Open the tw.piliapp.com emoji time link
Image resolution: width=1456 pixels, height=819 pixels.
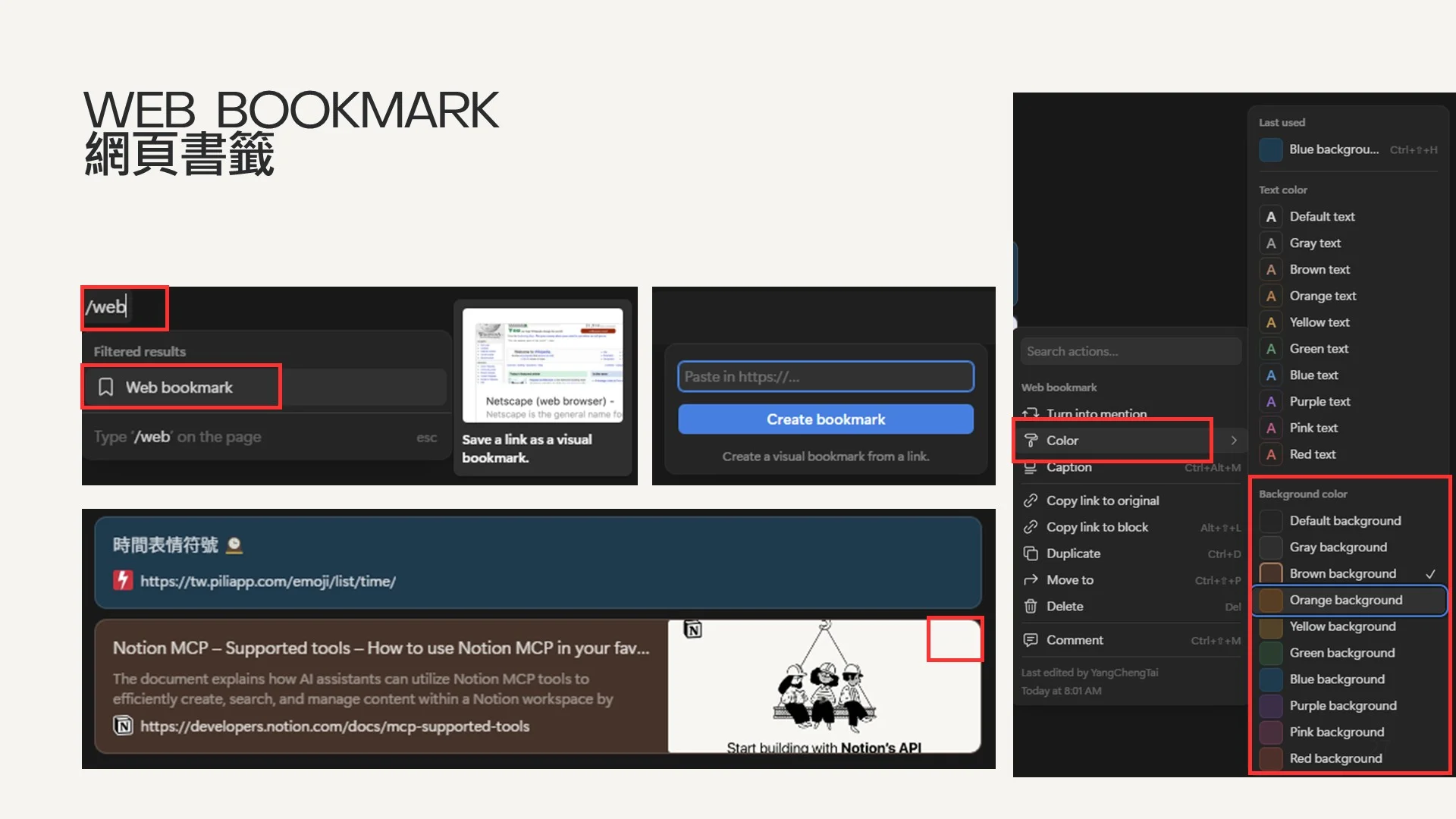pyautogui.click(x=268, y=582)
